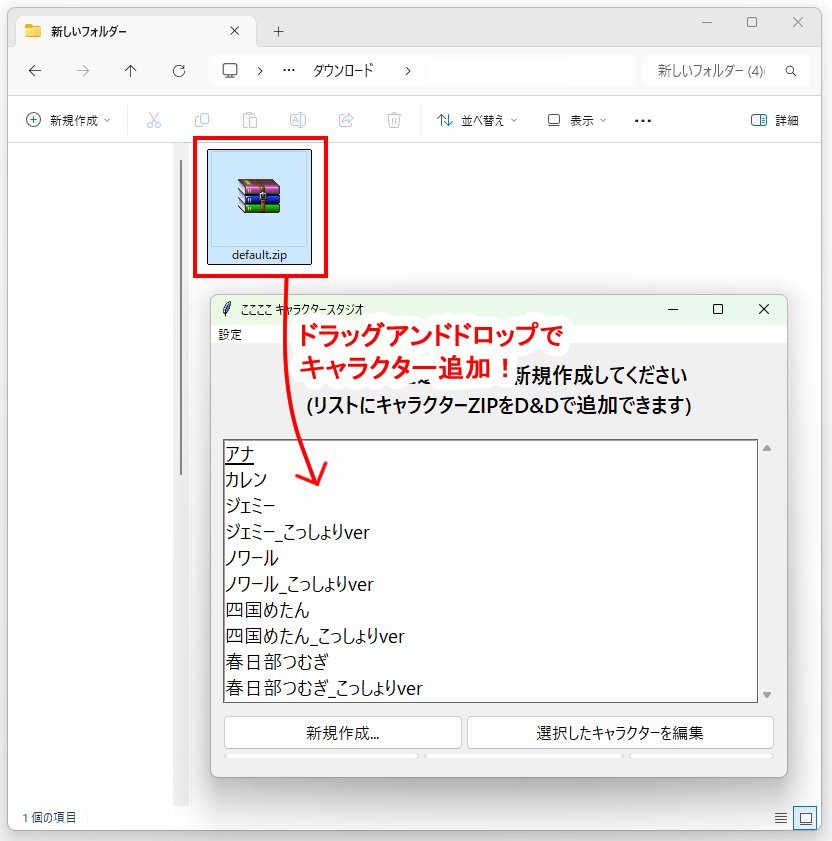
Task: Refresh the Explorer folder view
Action: pos(179,71)
